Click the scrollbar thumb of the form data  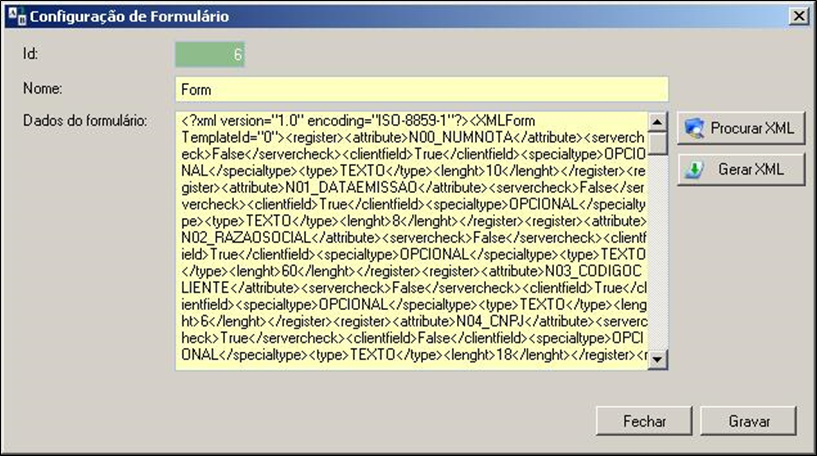click(658, 144)
